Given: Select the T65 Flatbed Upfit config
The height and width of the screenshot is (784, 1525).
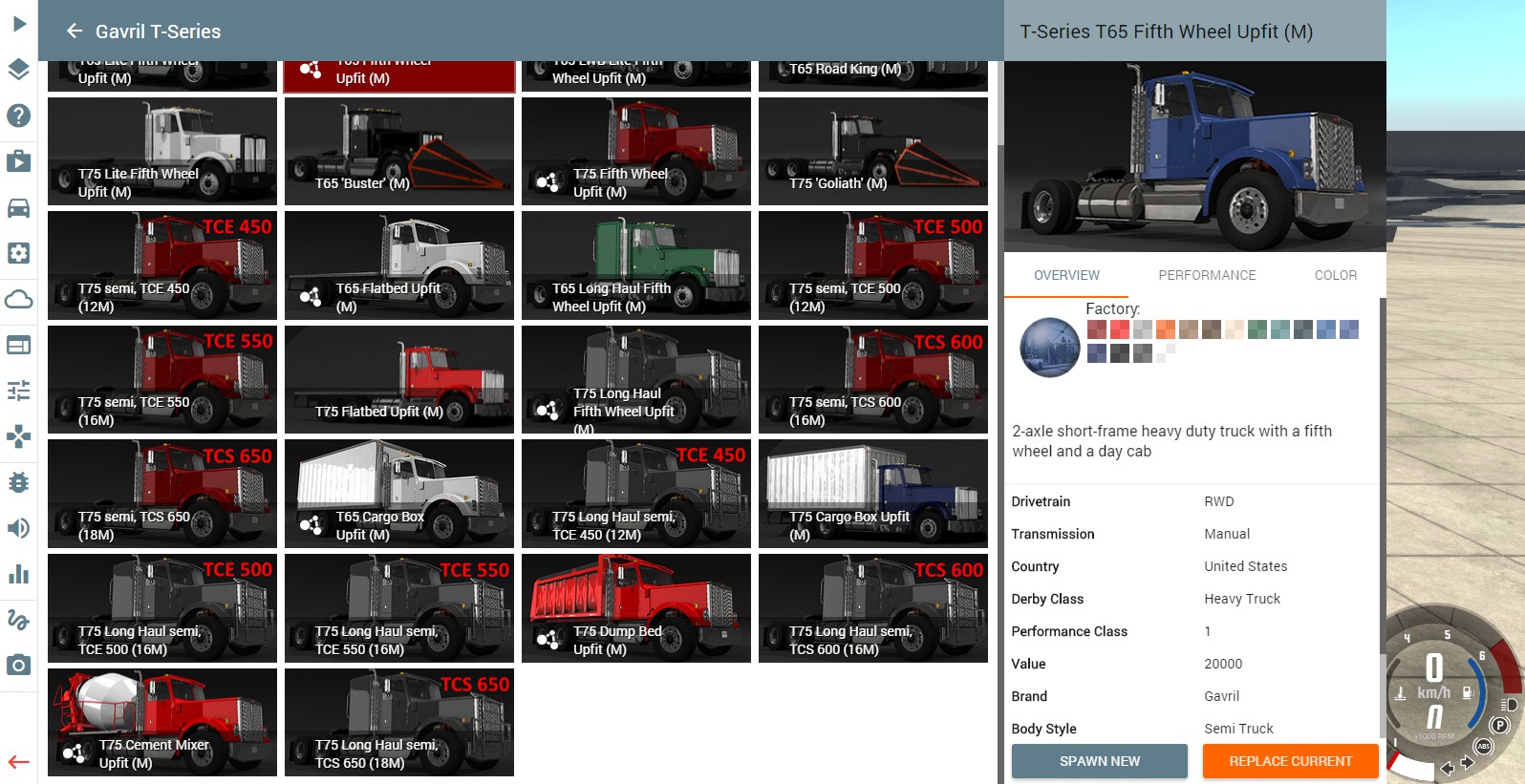Looking at the screenshot, I should [x=399, y=265].
